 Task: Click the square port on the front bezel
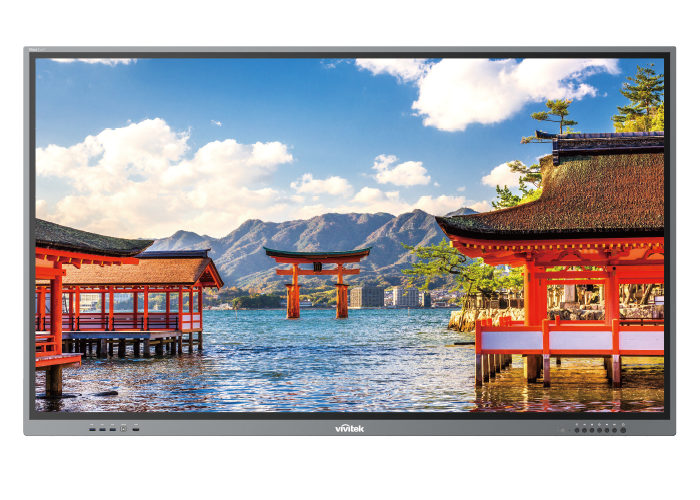tap(123, 428)
